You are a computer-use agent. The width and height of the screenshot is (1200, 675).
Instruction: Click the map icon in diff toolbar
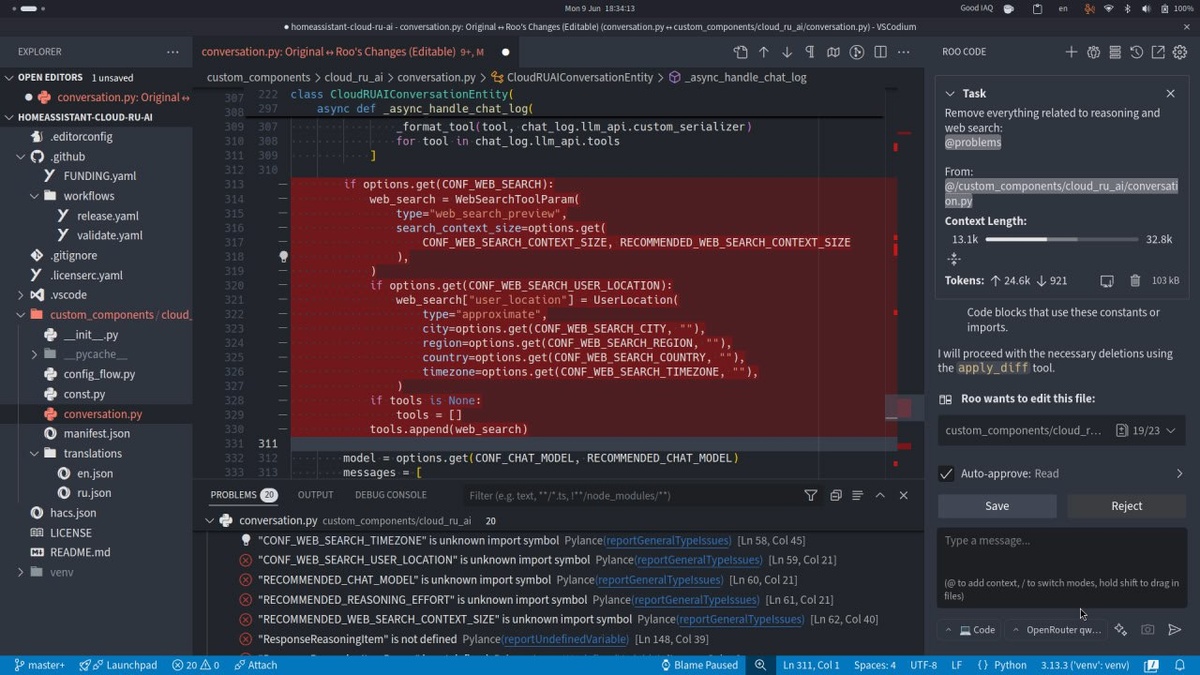tap(833, 52)
